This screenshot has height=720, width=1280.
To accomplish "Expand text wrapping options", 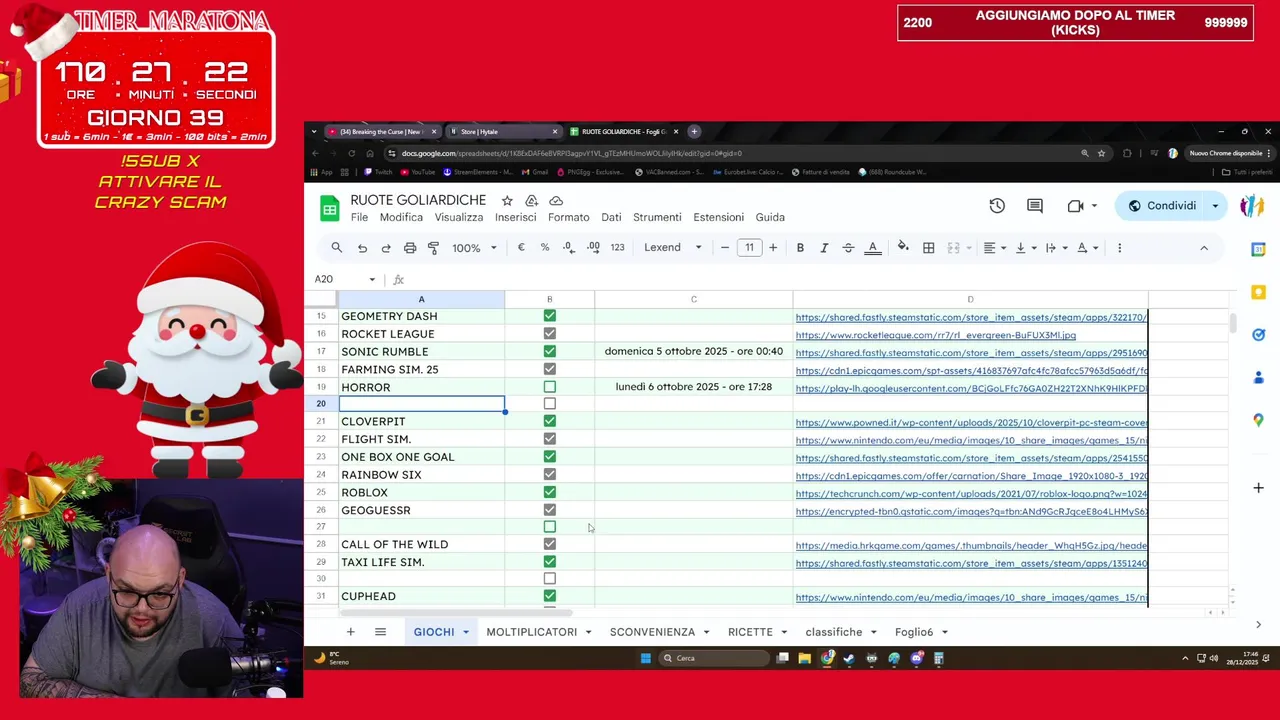I will pos(1065,248).
